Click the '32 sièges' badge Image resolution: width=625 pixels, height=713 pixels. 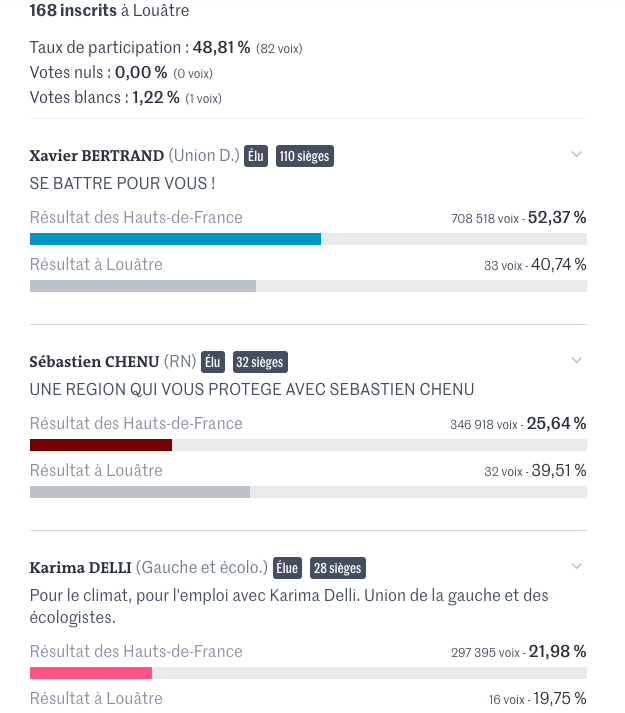click(x=260, y=362)
